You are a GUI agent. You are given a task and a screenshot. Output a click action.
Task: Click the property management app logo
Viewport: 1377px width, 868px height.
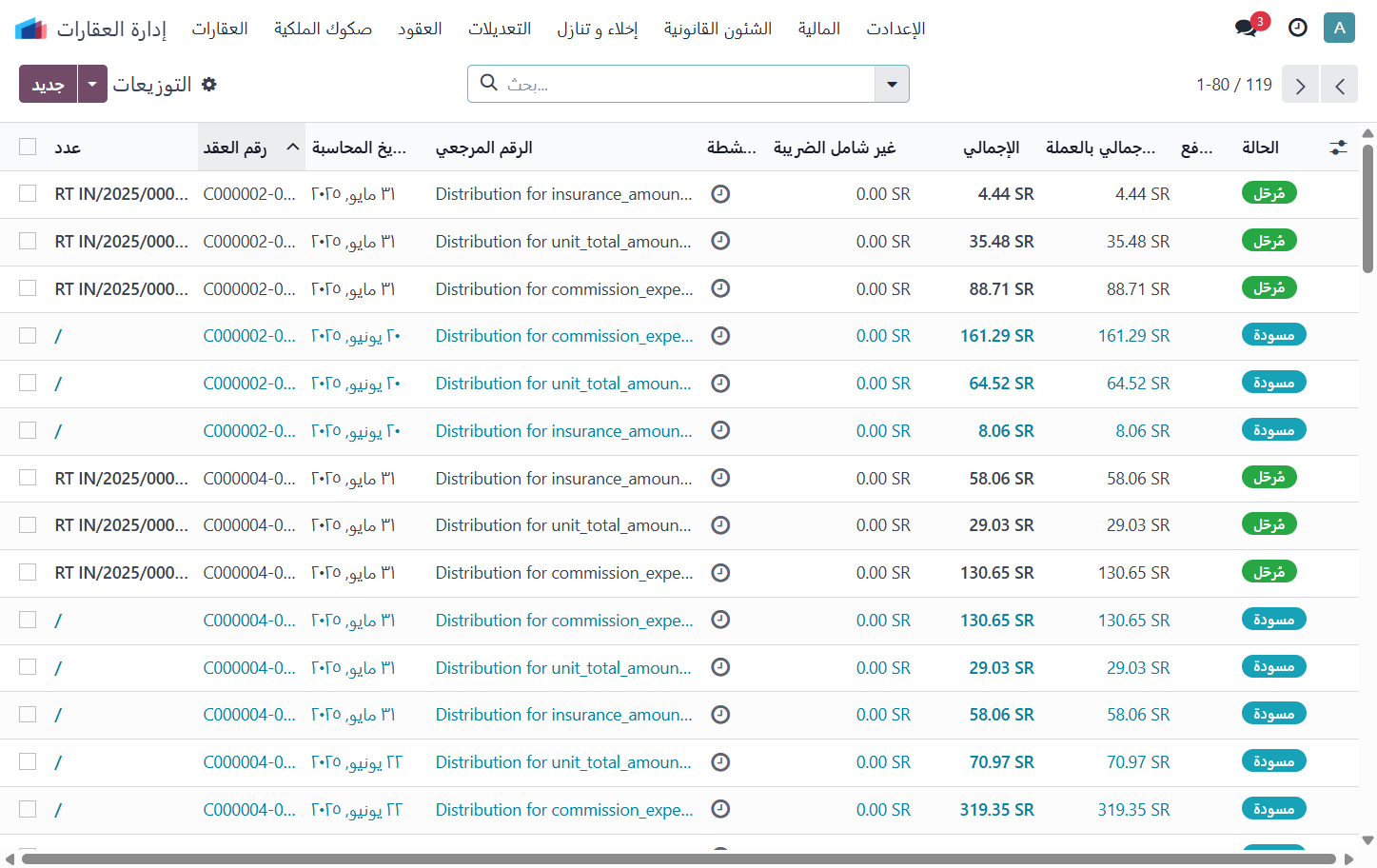click(30, 29)
